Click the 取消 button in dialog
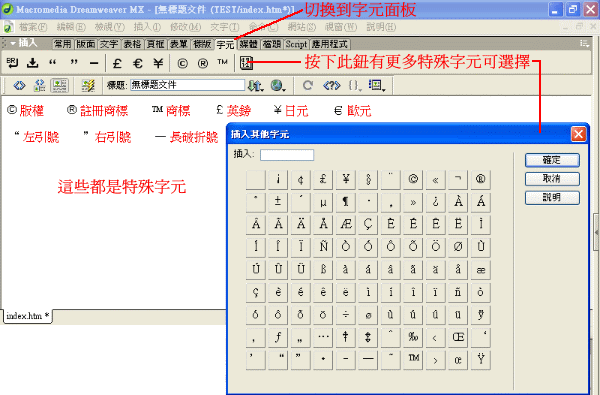 [x=552, y=179]
